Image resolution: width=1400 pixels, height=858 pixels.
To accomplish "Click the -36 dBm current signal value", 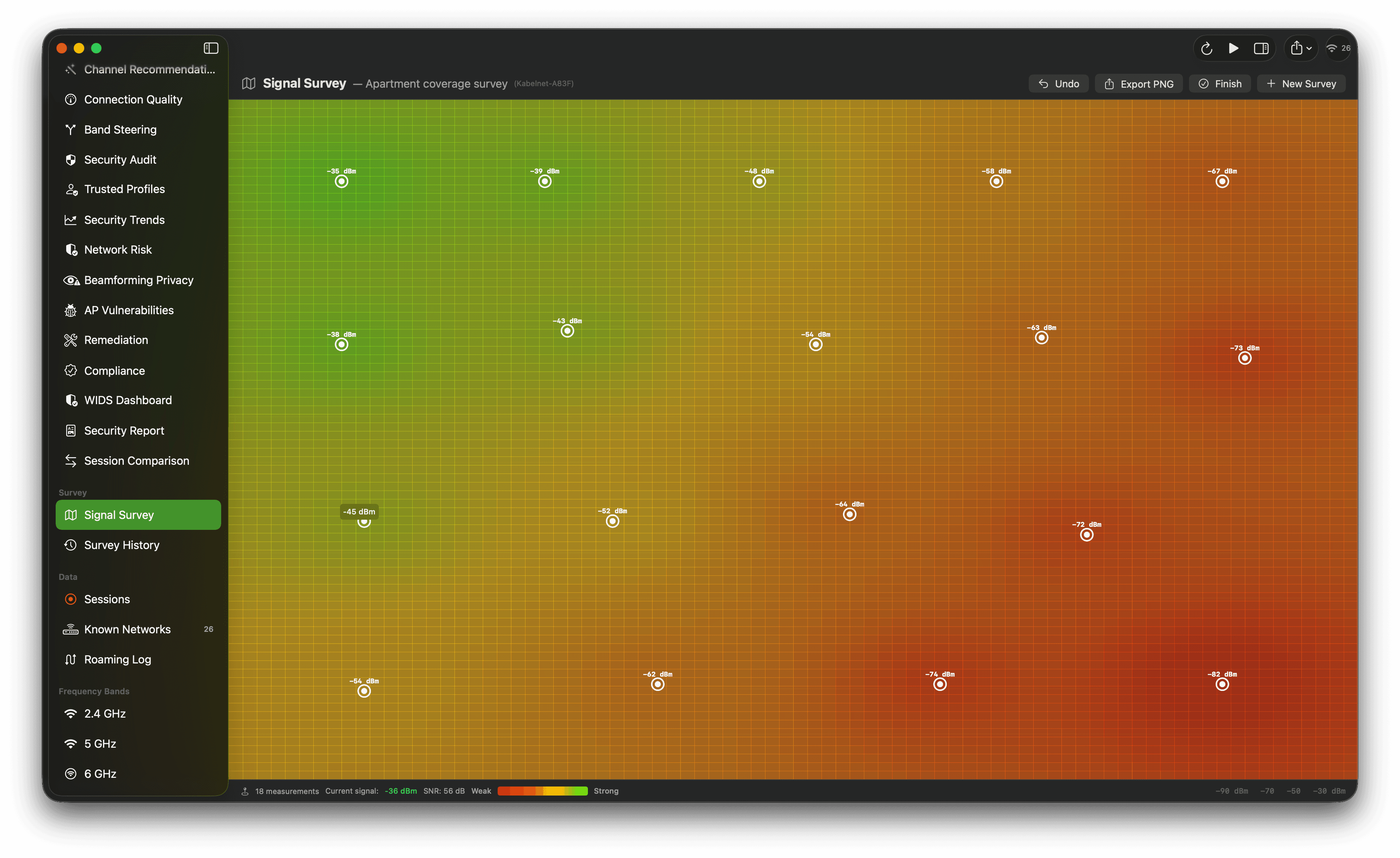I will coord(401,791).
